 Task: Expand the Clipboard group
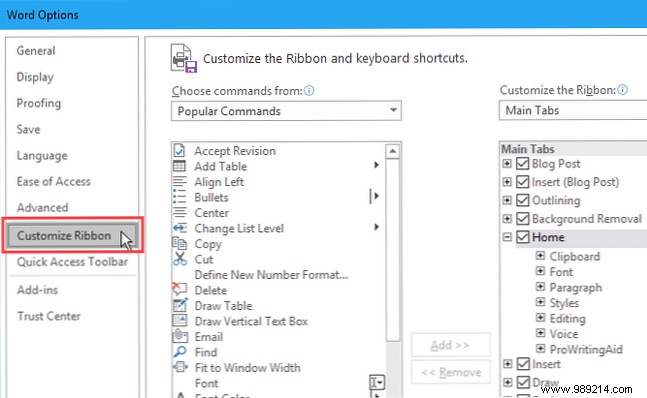click(540, 256)
